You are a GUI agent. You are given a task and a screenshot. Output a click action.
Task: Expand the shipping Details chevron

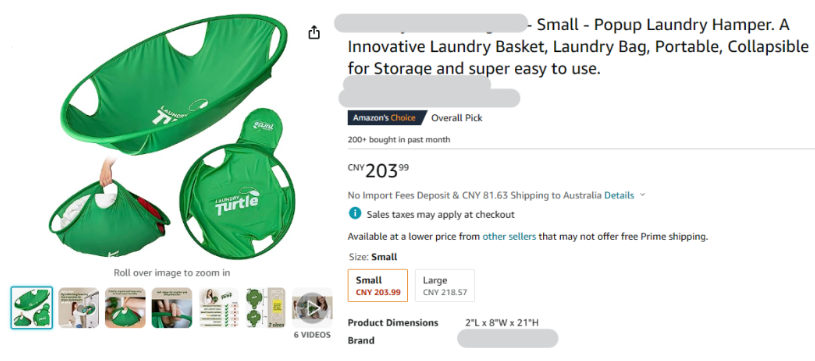pyautogui.click(x=642, y=195)
